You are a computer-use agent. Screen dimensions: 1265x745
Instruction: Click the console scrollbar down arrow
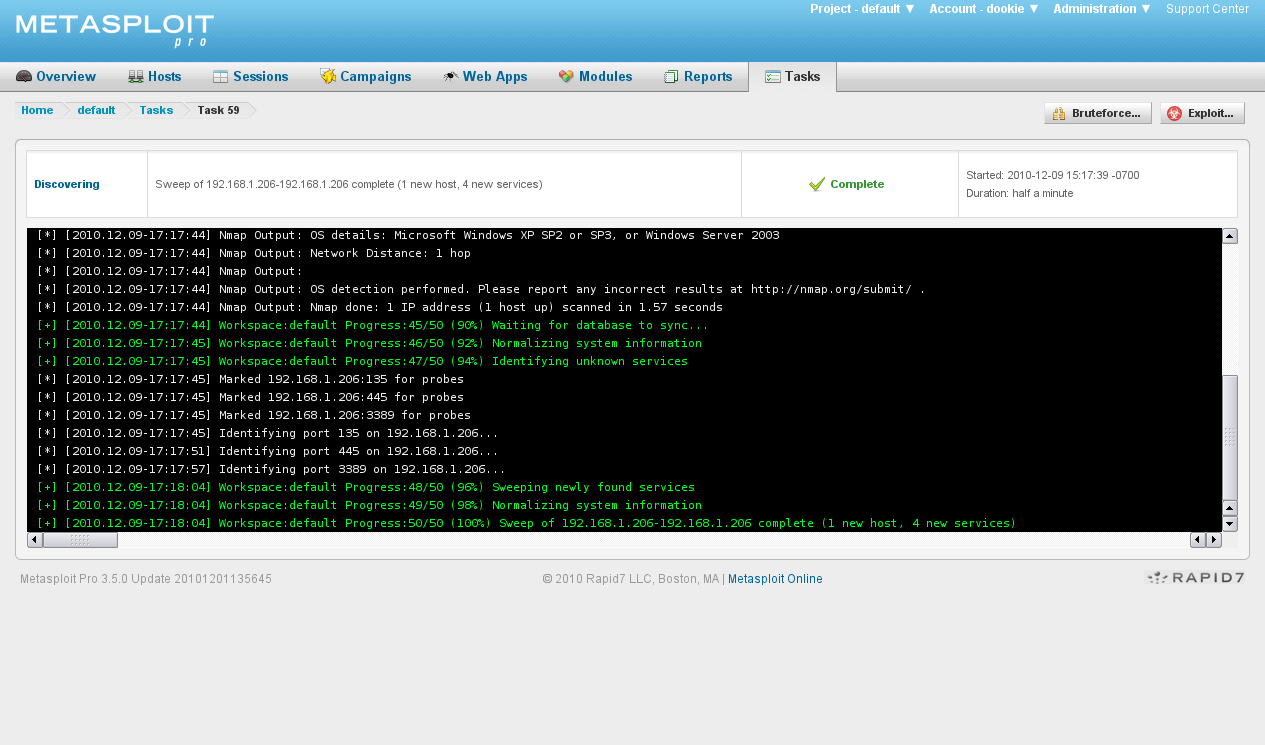(x=1229, y=523)
